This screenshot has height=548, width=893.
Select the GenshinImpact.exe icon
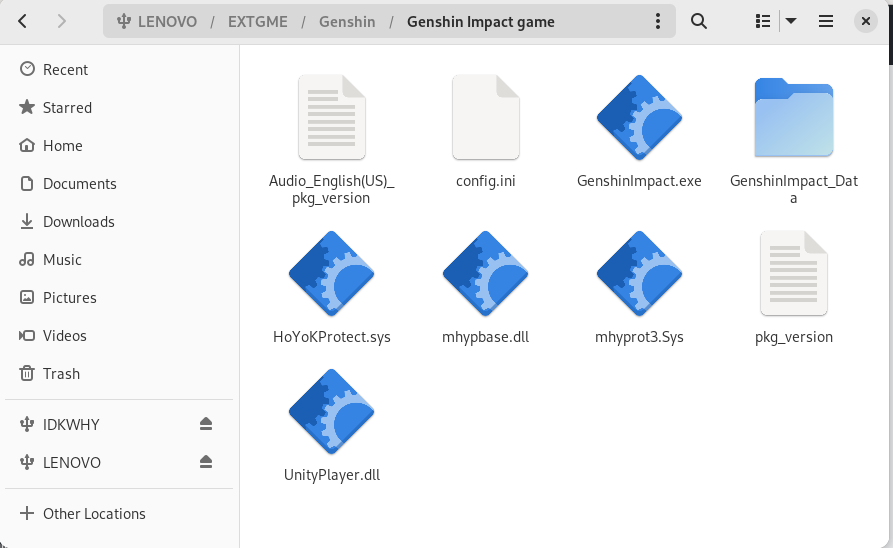[640, 117]
